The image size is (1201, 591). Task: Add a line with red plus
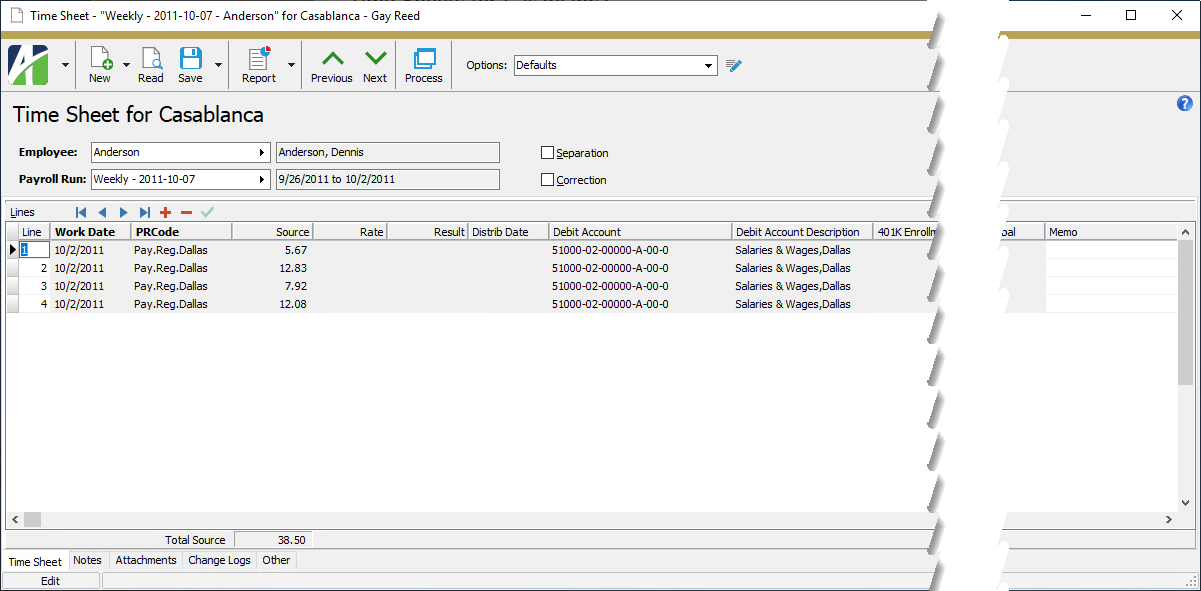click(165, 212)
